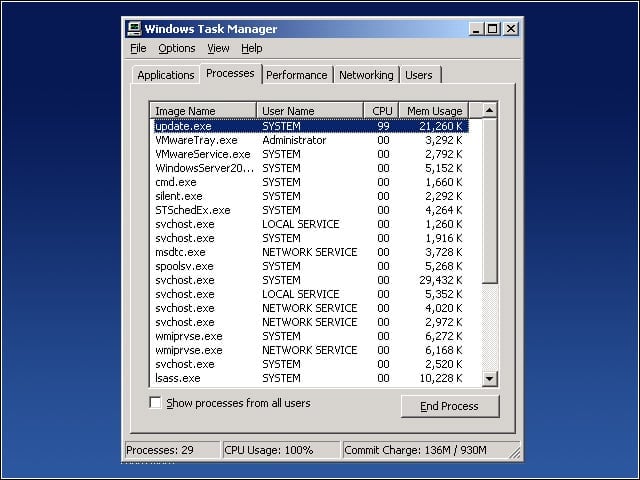Screen dimensions: 640x480
Task: Go to the Users tab
Action: pyautogui.click(x=419, y=75)
